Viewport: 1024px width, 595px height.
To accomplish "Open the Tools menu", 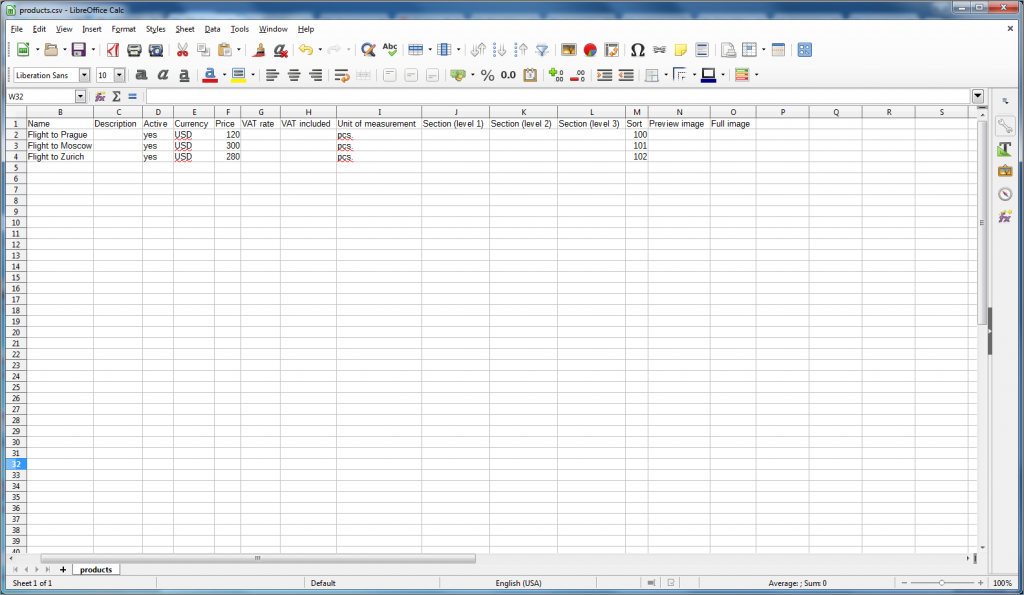I will (x=240, y=29).
